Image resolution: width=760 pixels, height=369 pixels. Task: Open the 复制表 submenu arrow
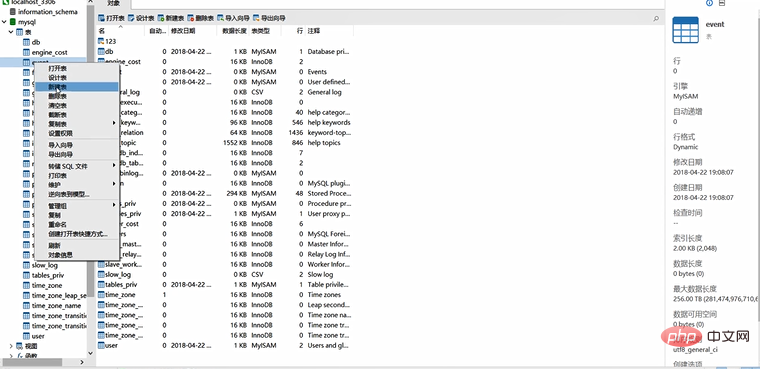(114, 124)
